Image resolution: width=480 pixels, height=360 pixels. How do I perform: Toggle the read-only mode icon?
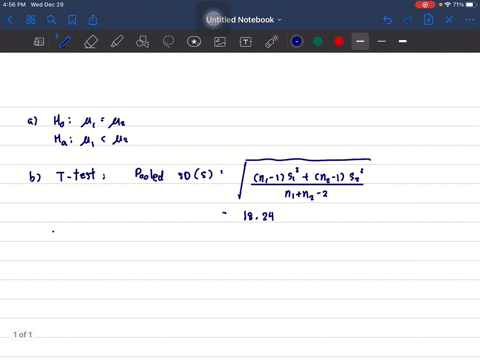(x=39, y=42)
